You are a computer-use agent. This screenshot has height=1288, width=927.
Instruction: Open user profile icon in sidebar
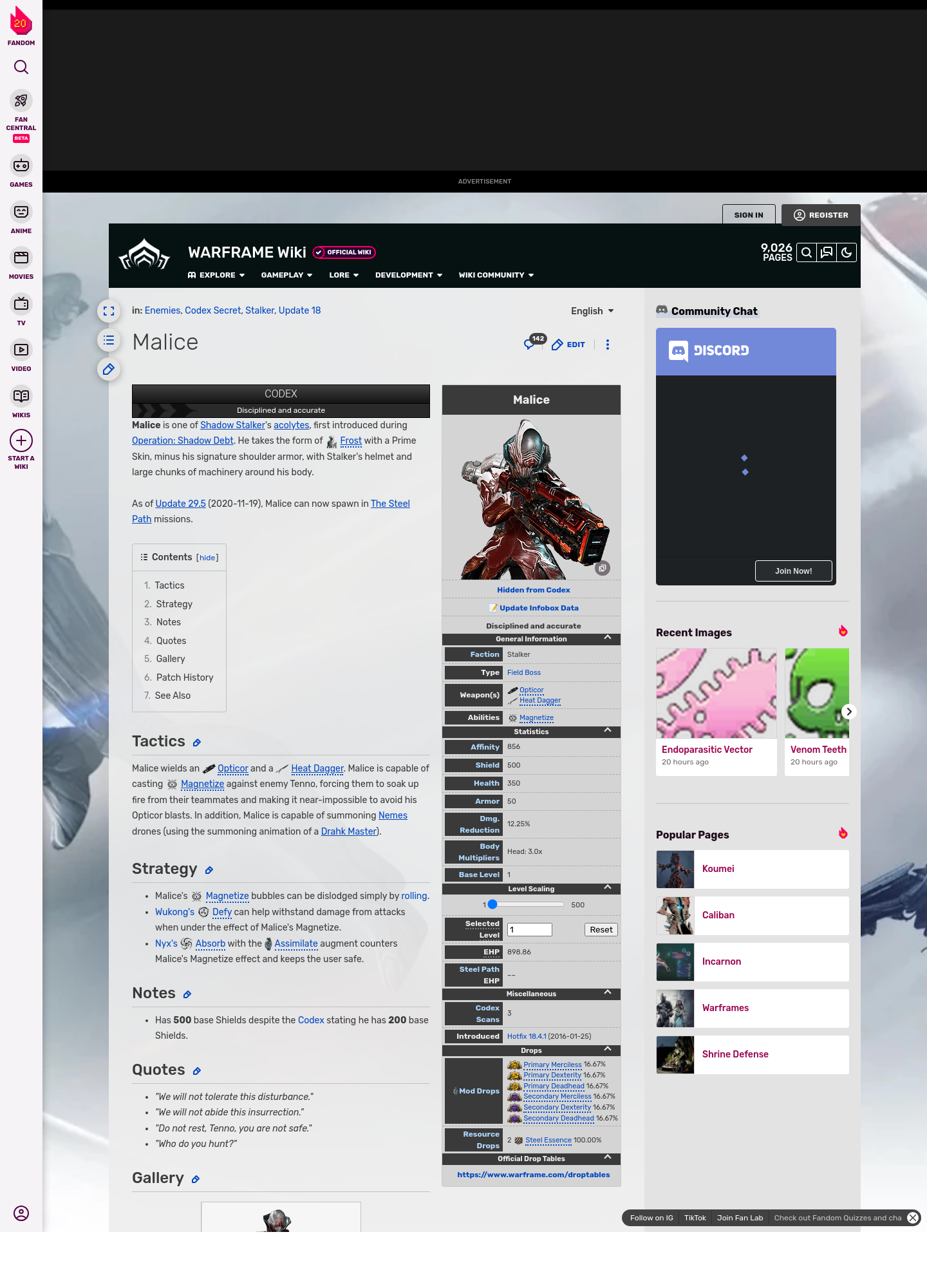pyautogui.click(x=21, y=1213)
